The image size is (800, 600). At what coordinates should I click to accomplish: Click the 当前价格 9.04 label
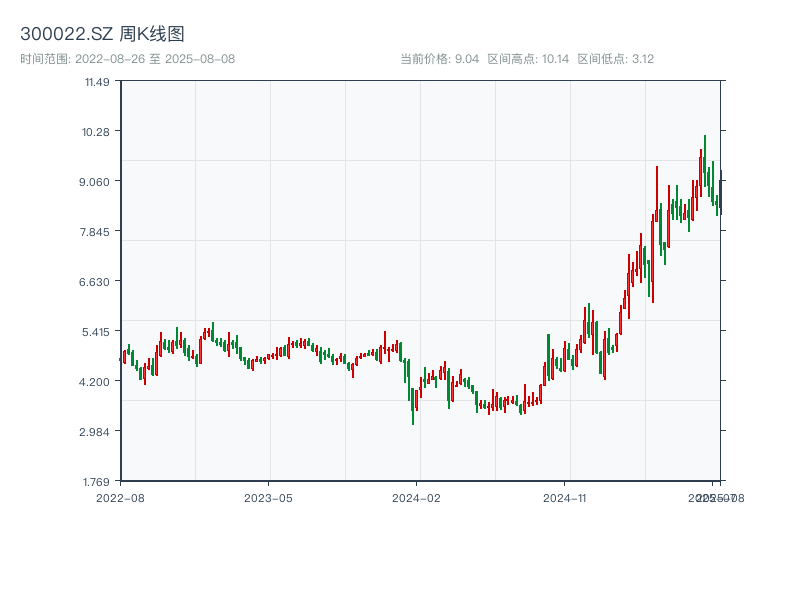click(439, 59)
